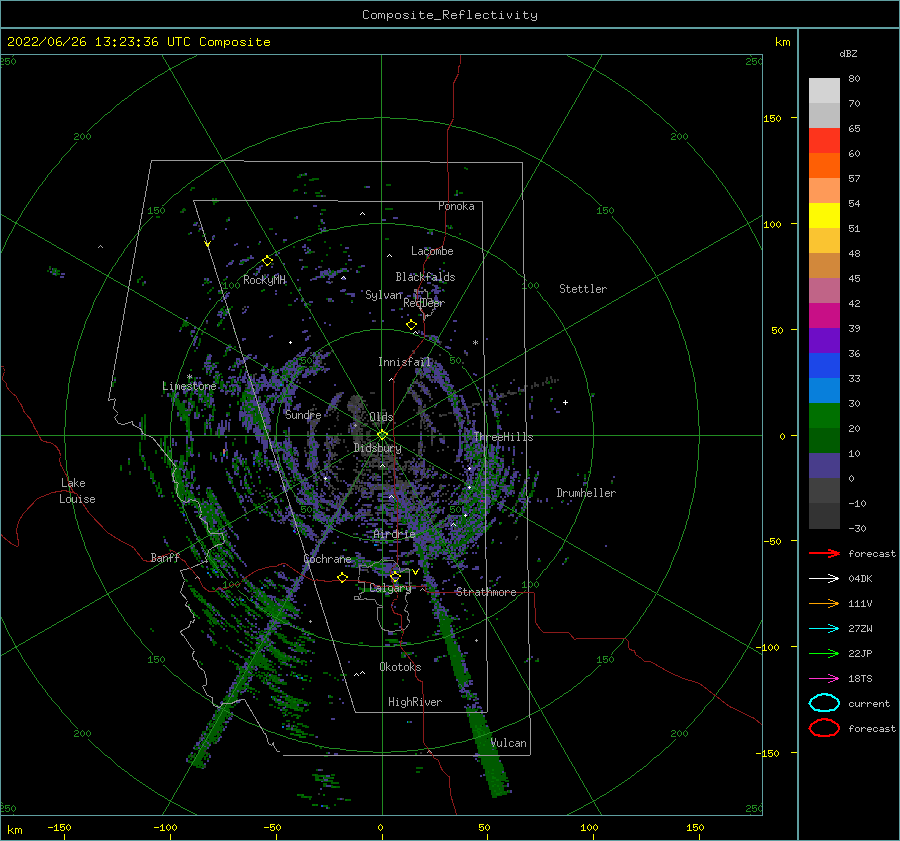The image size is (900, 841).
Task: Click the Okotoks label
Action: pos(400,667)
